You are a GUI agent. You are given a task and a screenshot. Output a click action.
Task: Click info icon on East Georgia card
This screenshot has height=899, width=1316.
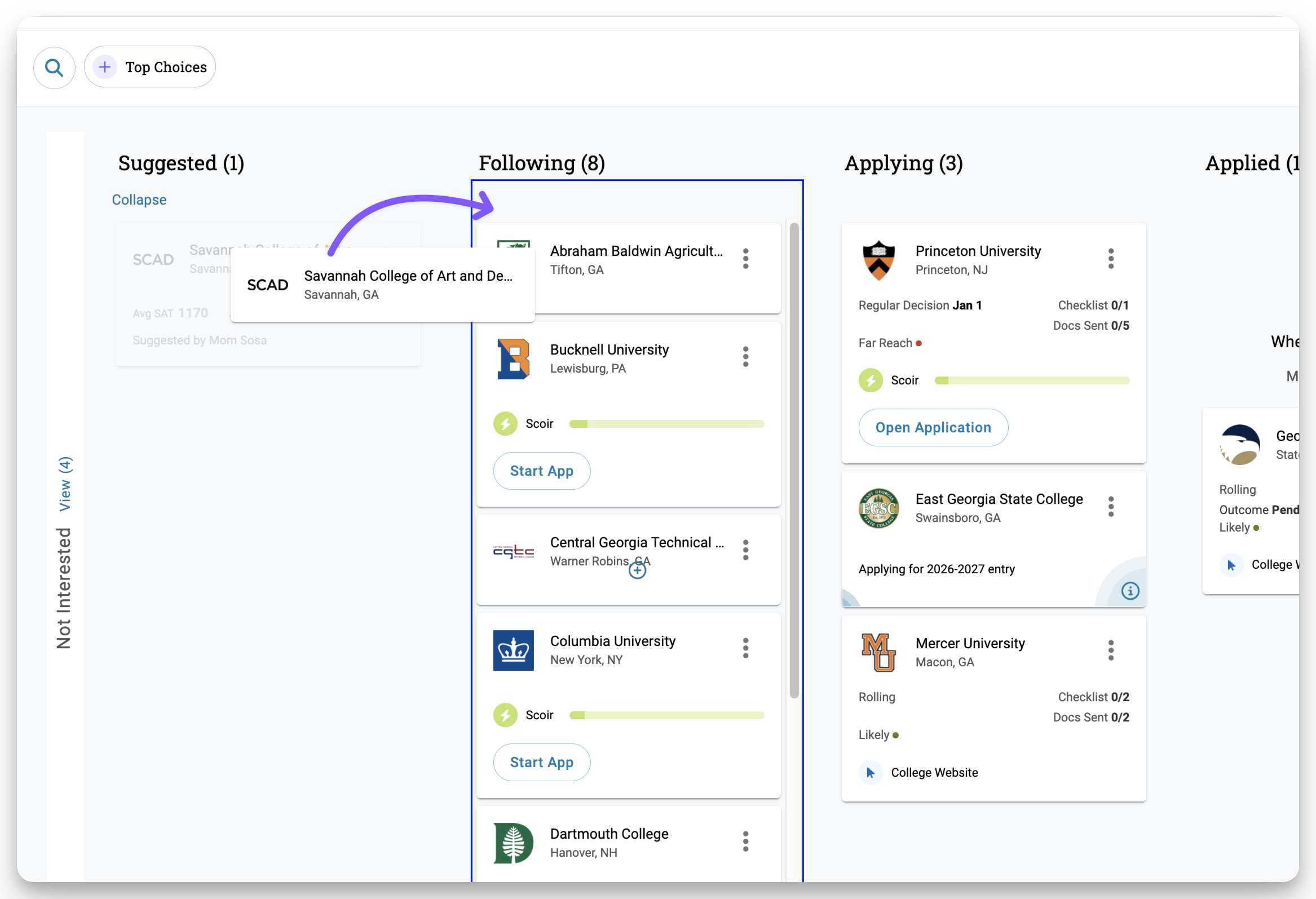pyautogui.click(x=1130, y=592)
